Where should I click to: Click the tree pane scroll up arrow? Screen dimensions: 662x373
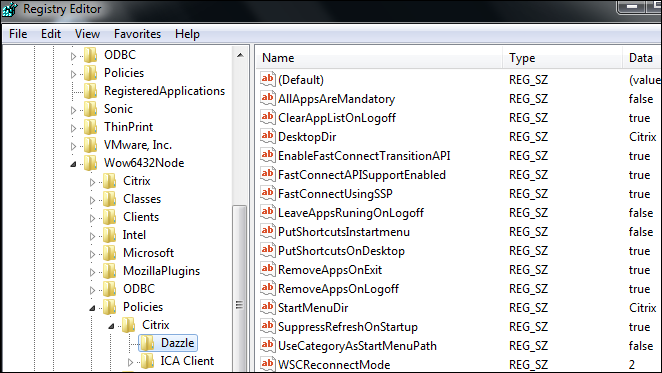(240, 55)
